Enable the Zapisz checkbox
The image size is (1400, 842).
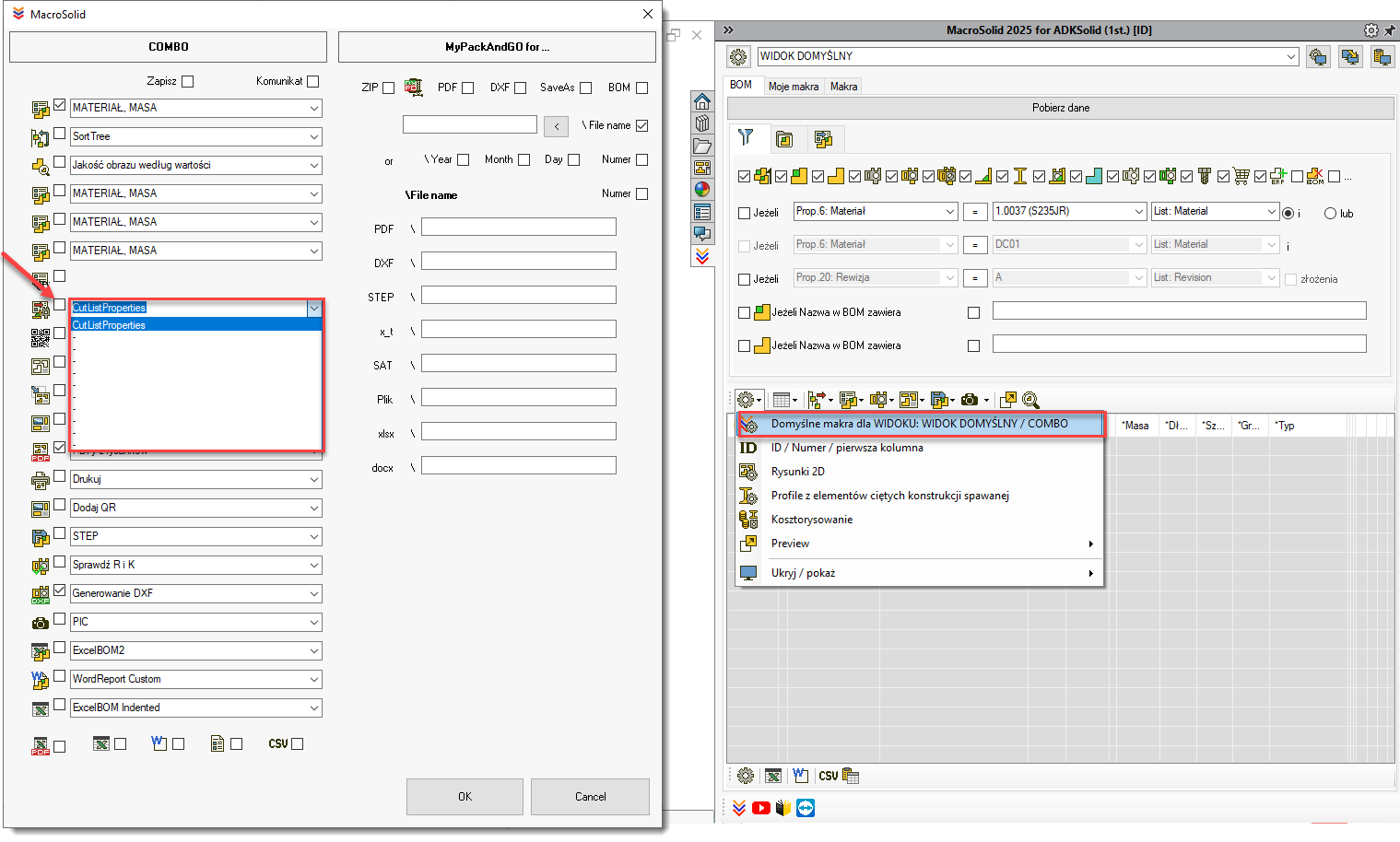[188, 81]
